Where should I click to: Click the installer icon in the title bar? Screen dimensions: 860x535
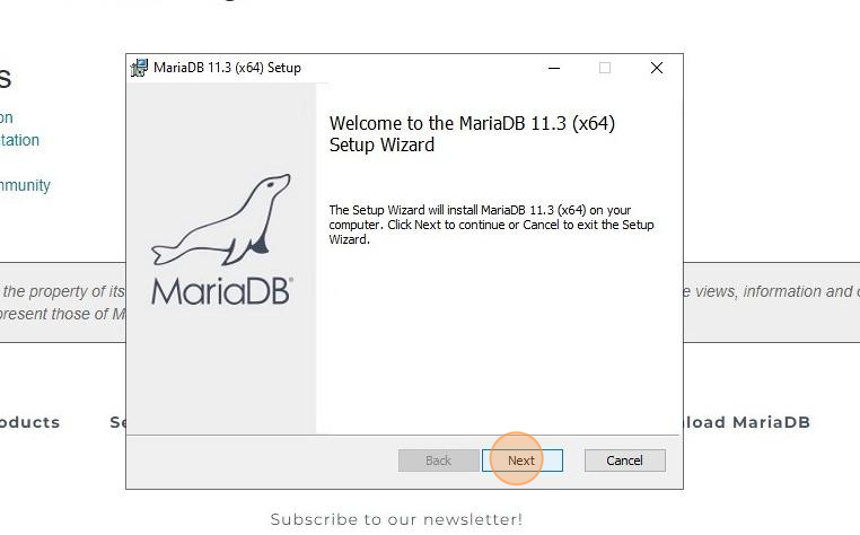click(x=139, y=67)
